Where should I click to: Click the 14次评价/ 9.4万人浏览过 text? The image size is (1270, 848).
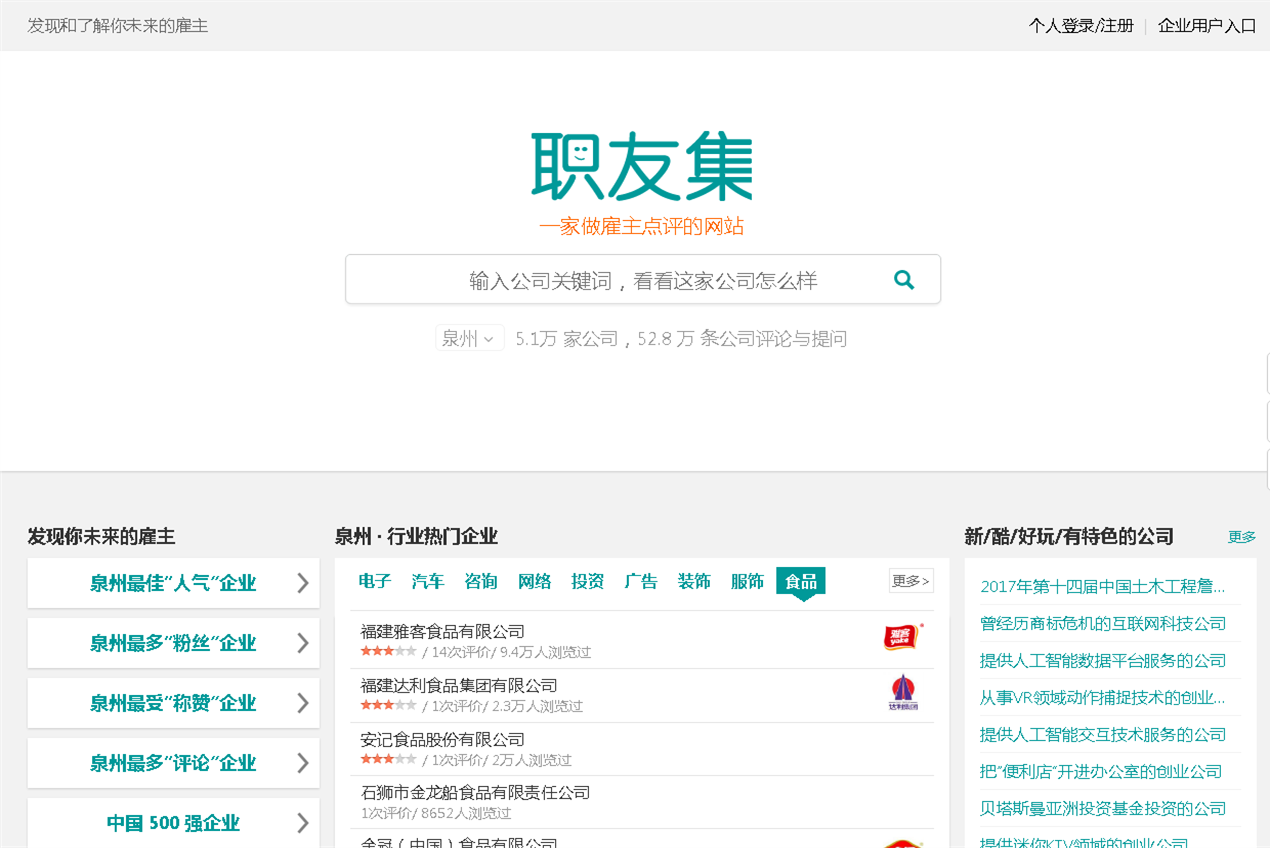click(x=511, y=652)
